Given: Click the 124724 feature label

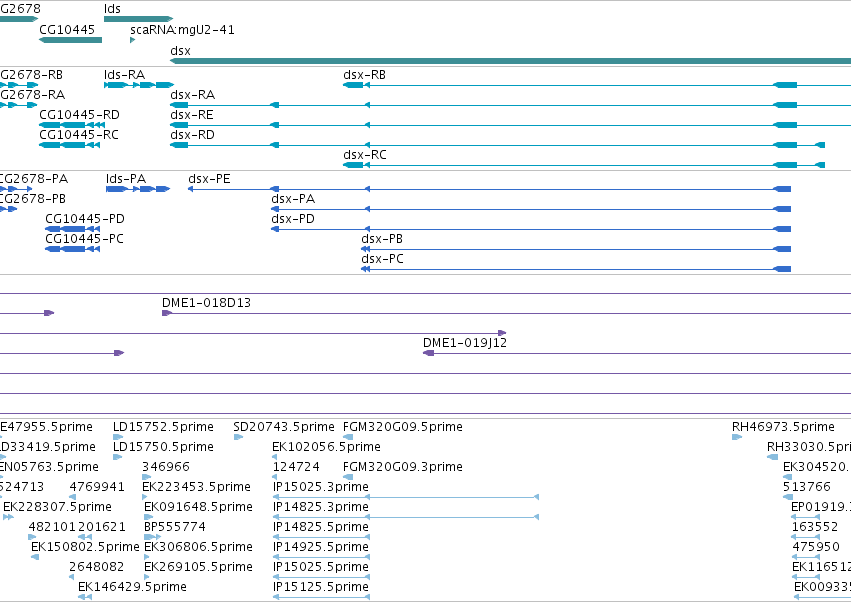Looking at the screenshot, I should tap(296, 467).
